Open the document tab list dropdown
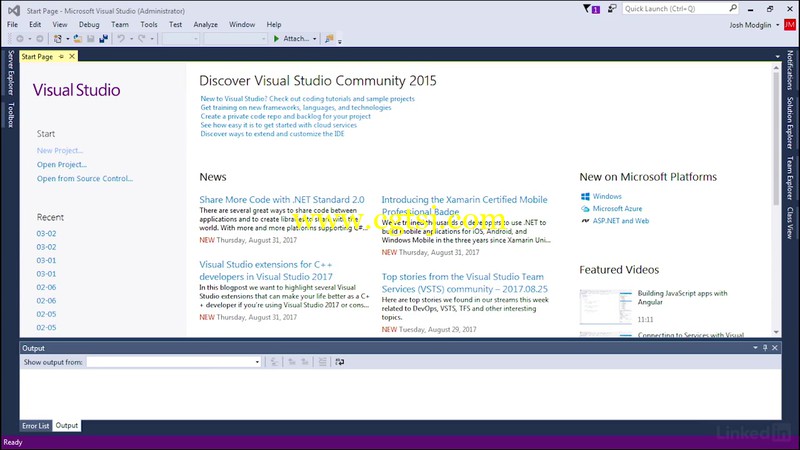Image resolution: width=800 pixels, height=450 pixels. [778, 57]
